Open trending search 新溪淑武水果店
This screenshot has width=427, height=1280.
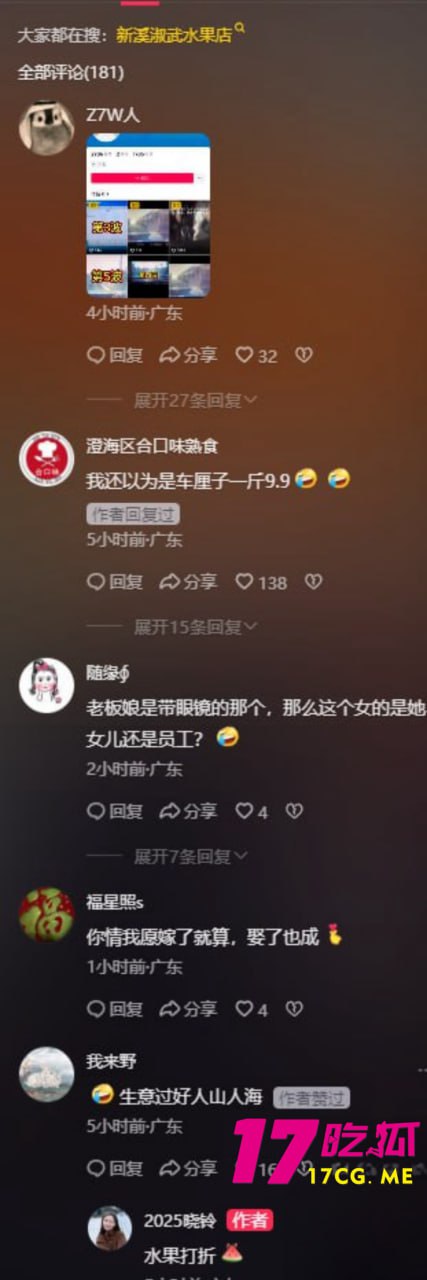click(174, 35)
